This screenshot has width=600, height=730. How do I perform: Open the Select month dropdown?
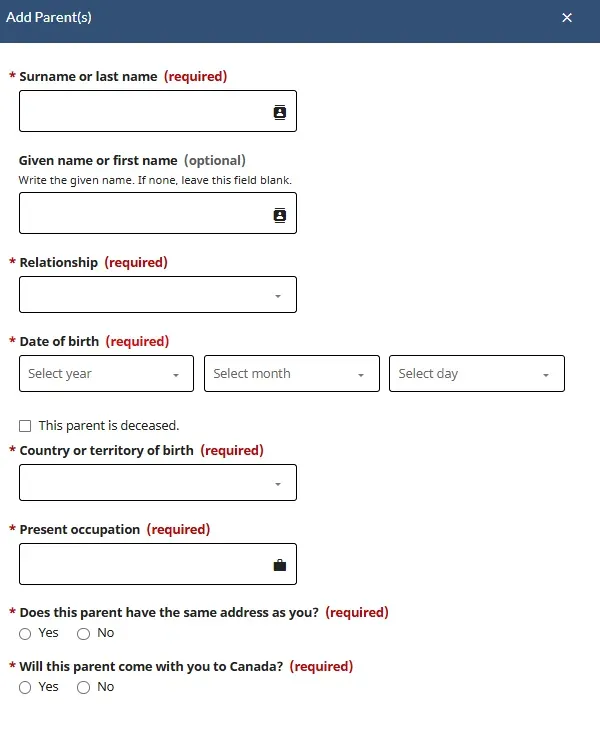[x=291, y=374]
